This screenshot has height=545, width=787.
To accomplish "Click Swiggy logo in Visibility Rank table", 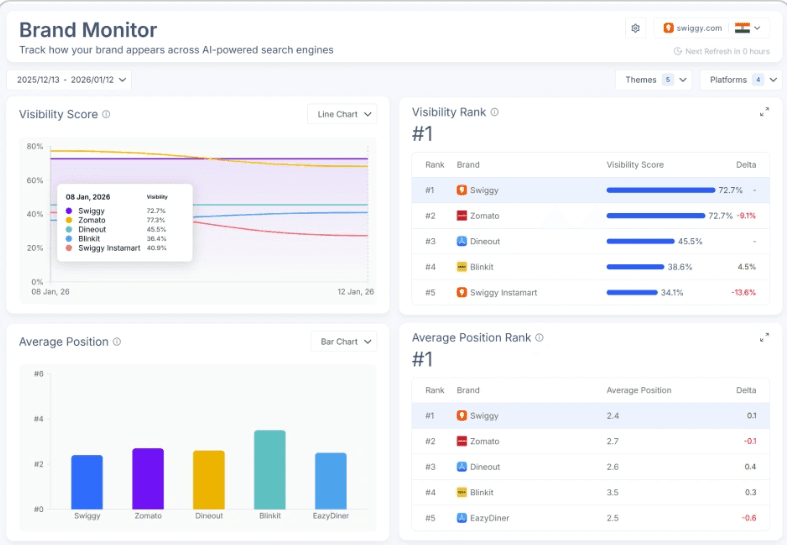I will pyautogui.click(x=462, y=190).
